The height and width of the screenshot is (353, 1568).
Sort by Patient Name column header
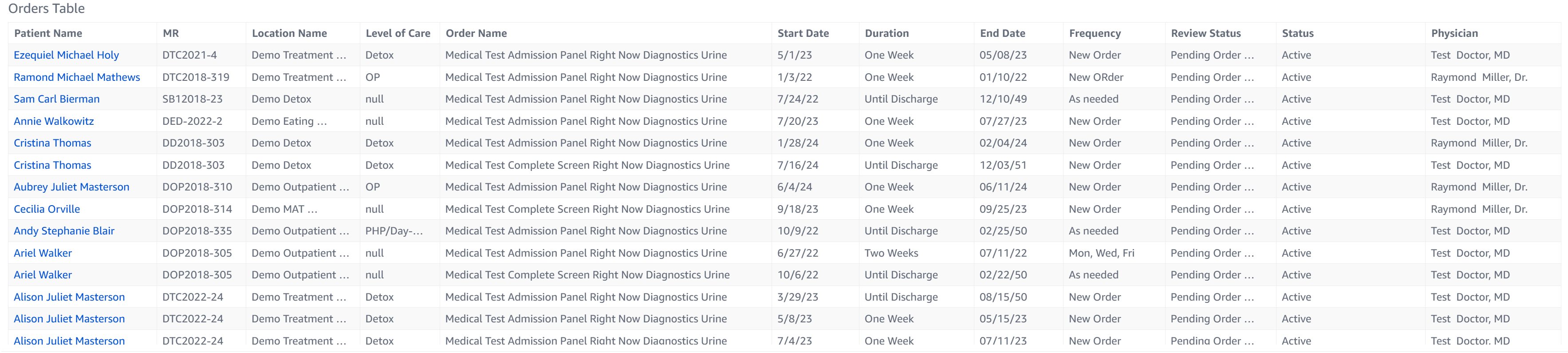pos(48,34)
